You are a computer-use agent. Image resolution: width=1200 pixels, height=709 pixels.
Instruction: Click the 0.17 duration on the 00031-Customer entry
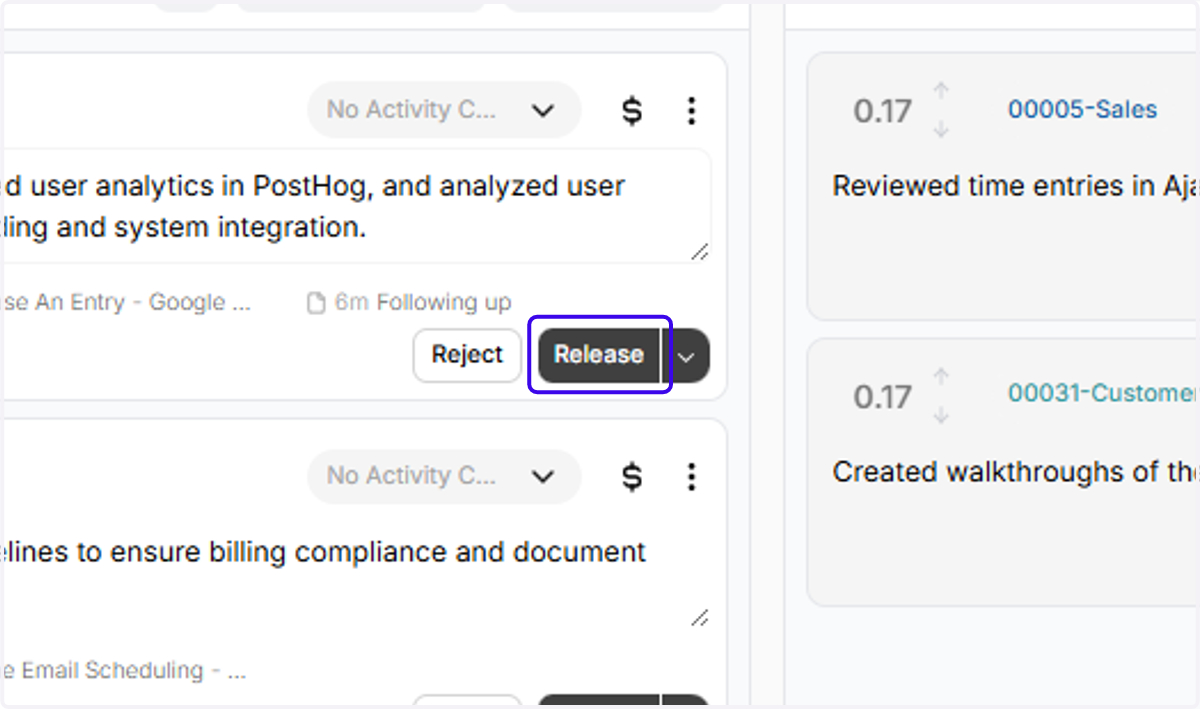[x=882, y=397]
